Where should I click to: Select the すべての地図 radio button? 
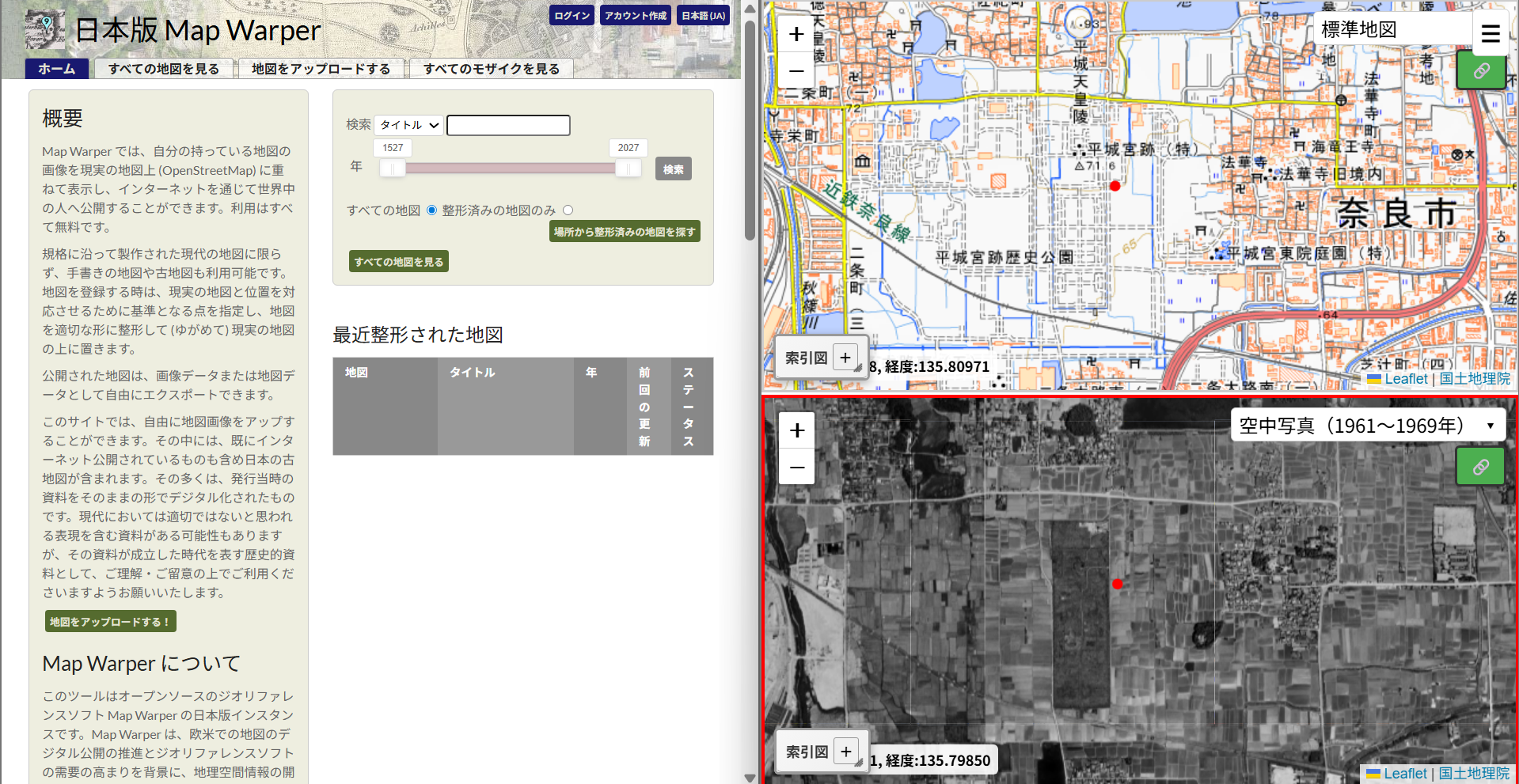[431, 210]
